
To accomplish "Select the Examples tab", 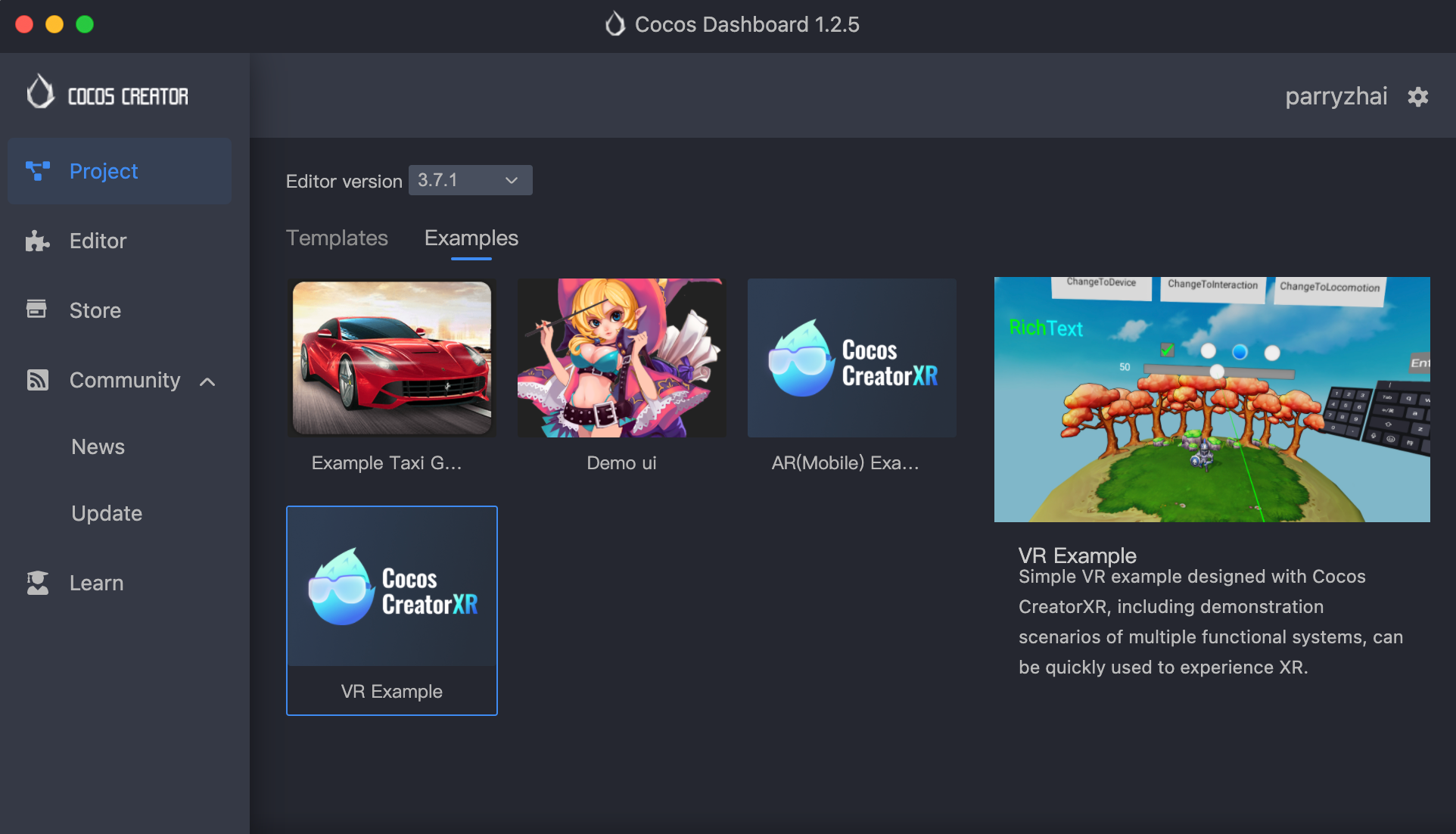I will click(x=471, y=238).
